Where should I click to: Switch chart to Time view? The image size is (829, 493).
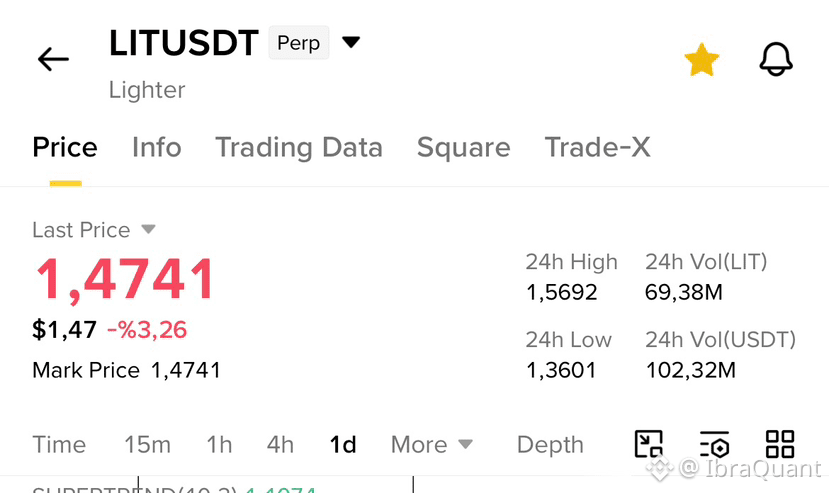click(59, 444)
